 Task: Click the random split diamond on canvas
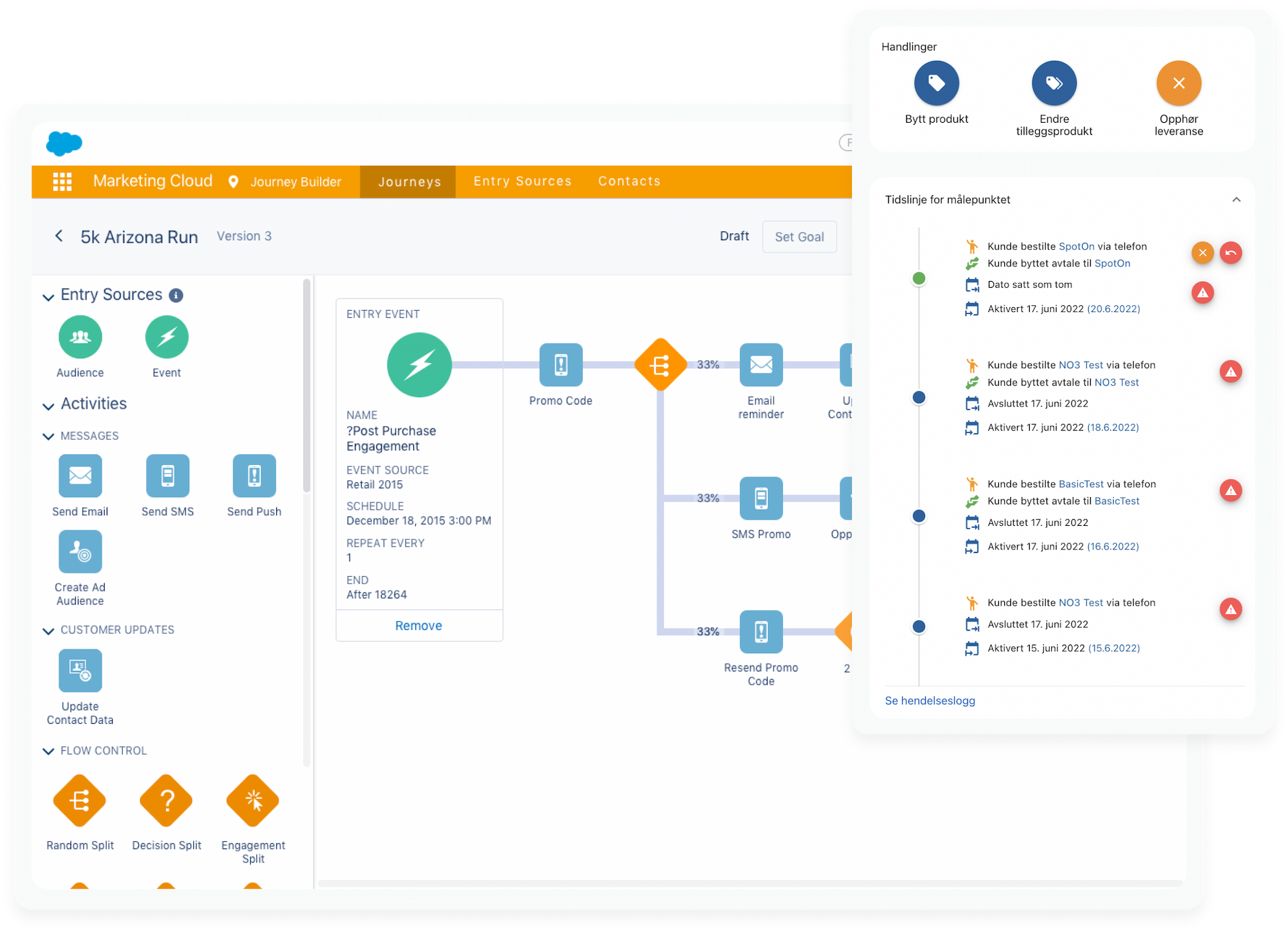[661, 364]
